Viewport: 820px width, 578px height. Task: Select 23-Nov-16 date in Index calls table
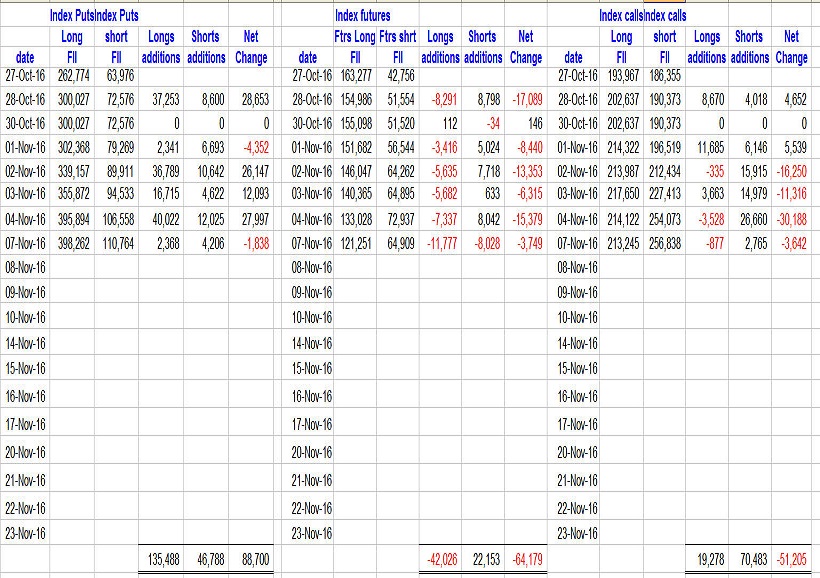pyautogui.click(x=578, y=534)
